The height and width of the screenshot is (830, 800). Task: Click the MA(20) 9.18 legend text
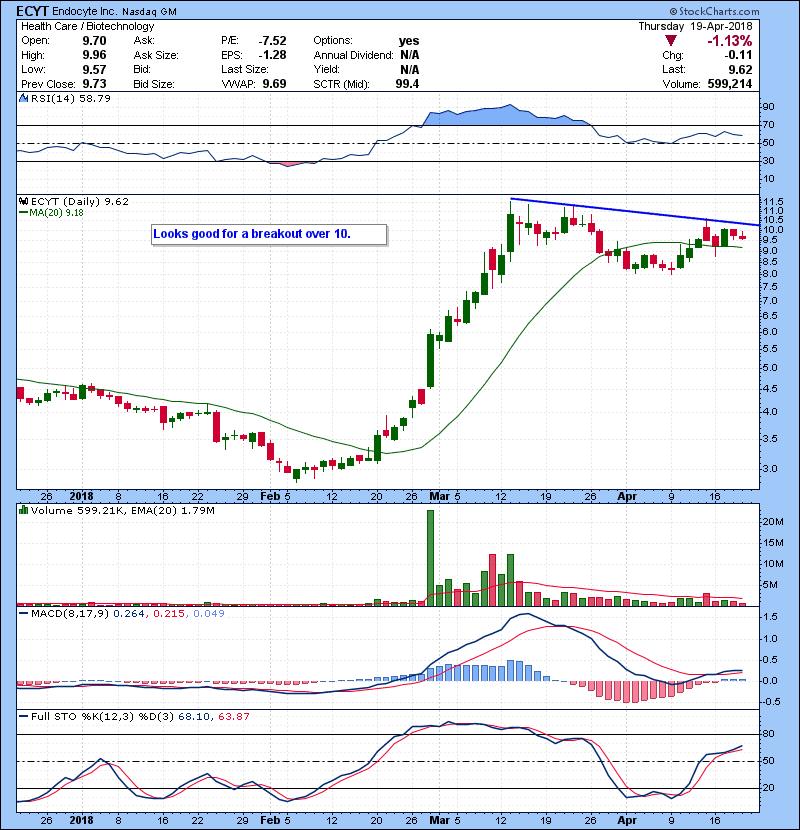click(x=56, y=213)
